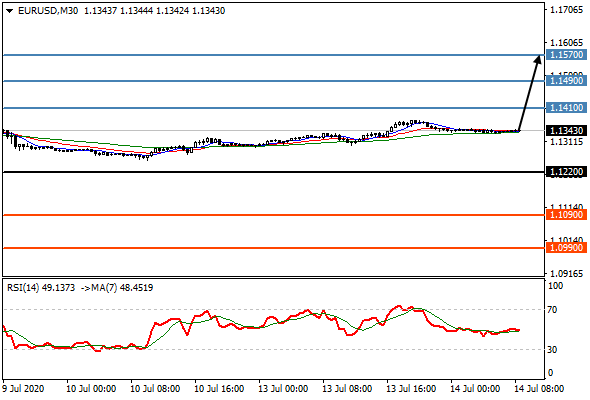
Task: Select the 1.17065 price axis value
Action: pos(566,10)
